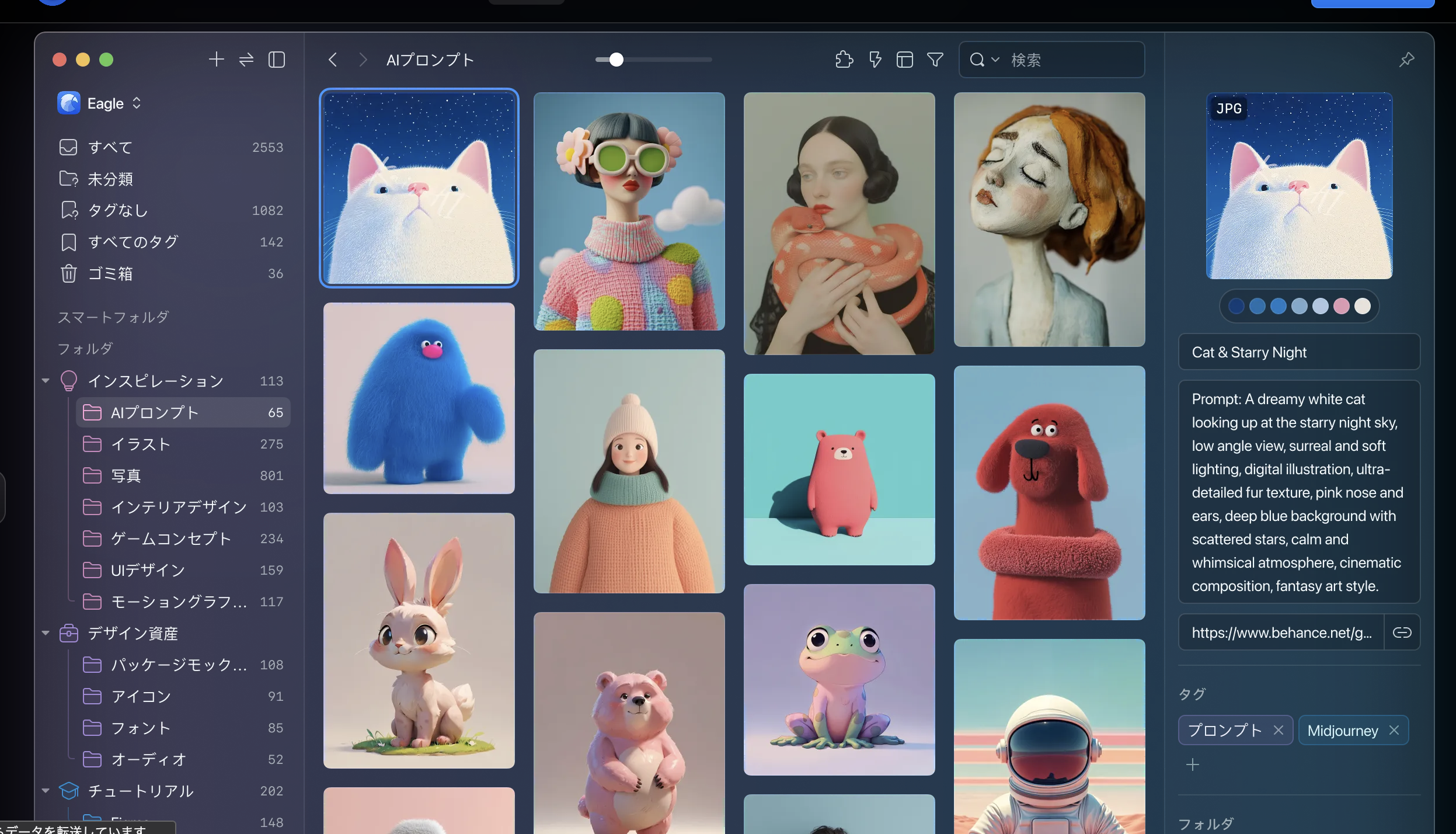The width and height of the screenshot is (1456, 834).
Task: Navigate back with left chevron
Action: [333, 60]
